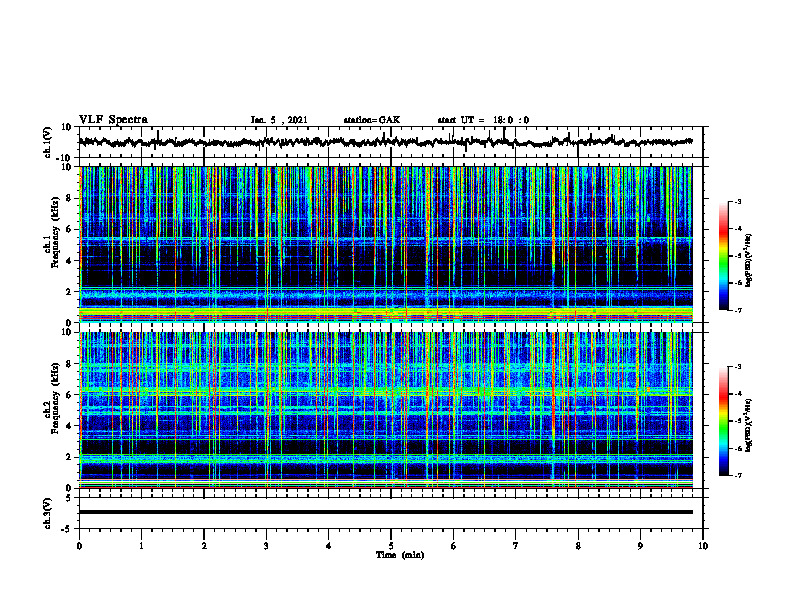Image resolution: width=792 pixels, height=612 pixels.
Task: Click the "6" kHz tick on ch.1 spectrogram axis
Action: pos(70,229)
